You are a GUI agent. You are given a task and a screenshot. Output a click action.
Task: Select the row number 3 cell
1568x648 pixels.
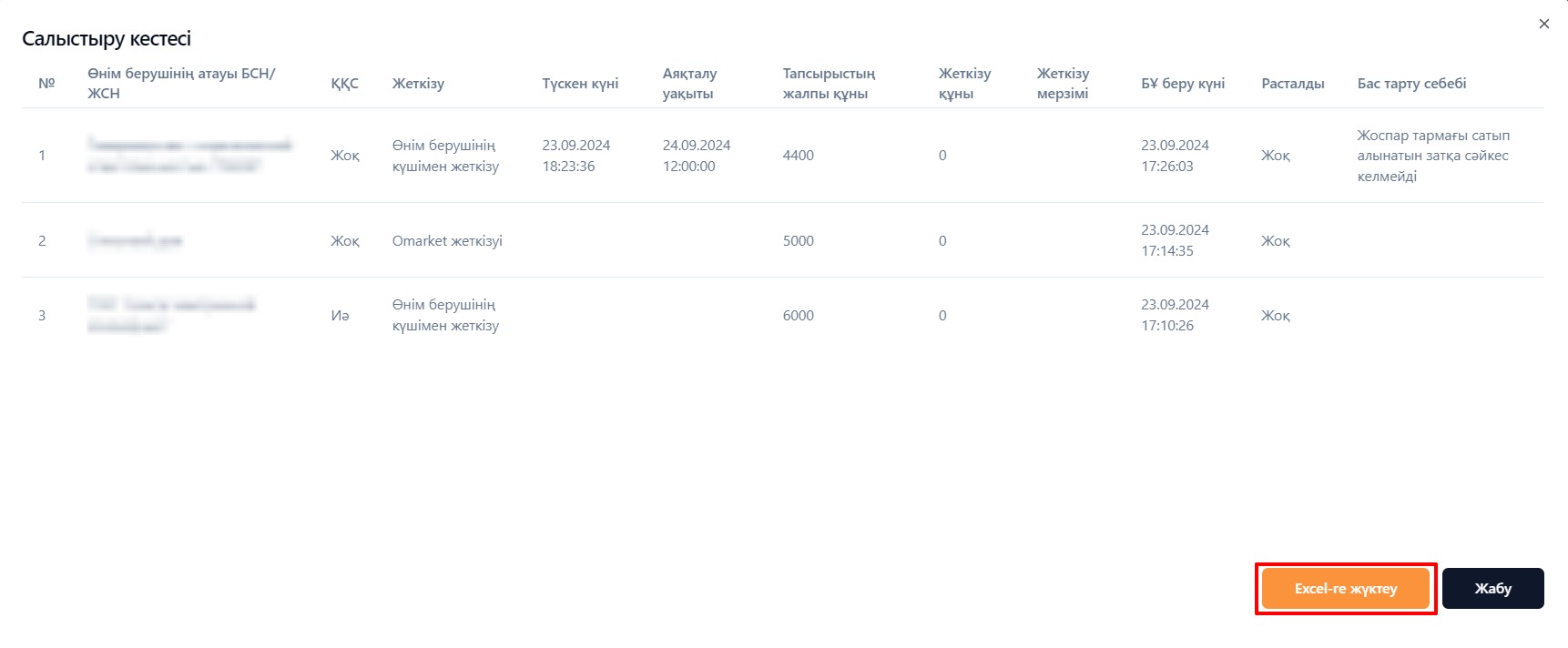click(x=42, y=316)
